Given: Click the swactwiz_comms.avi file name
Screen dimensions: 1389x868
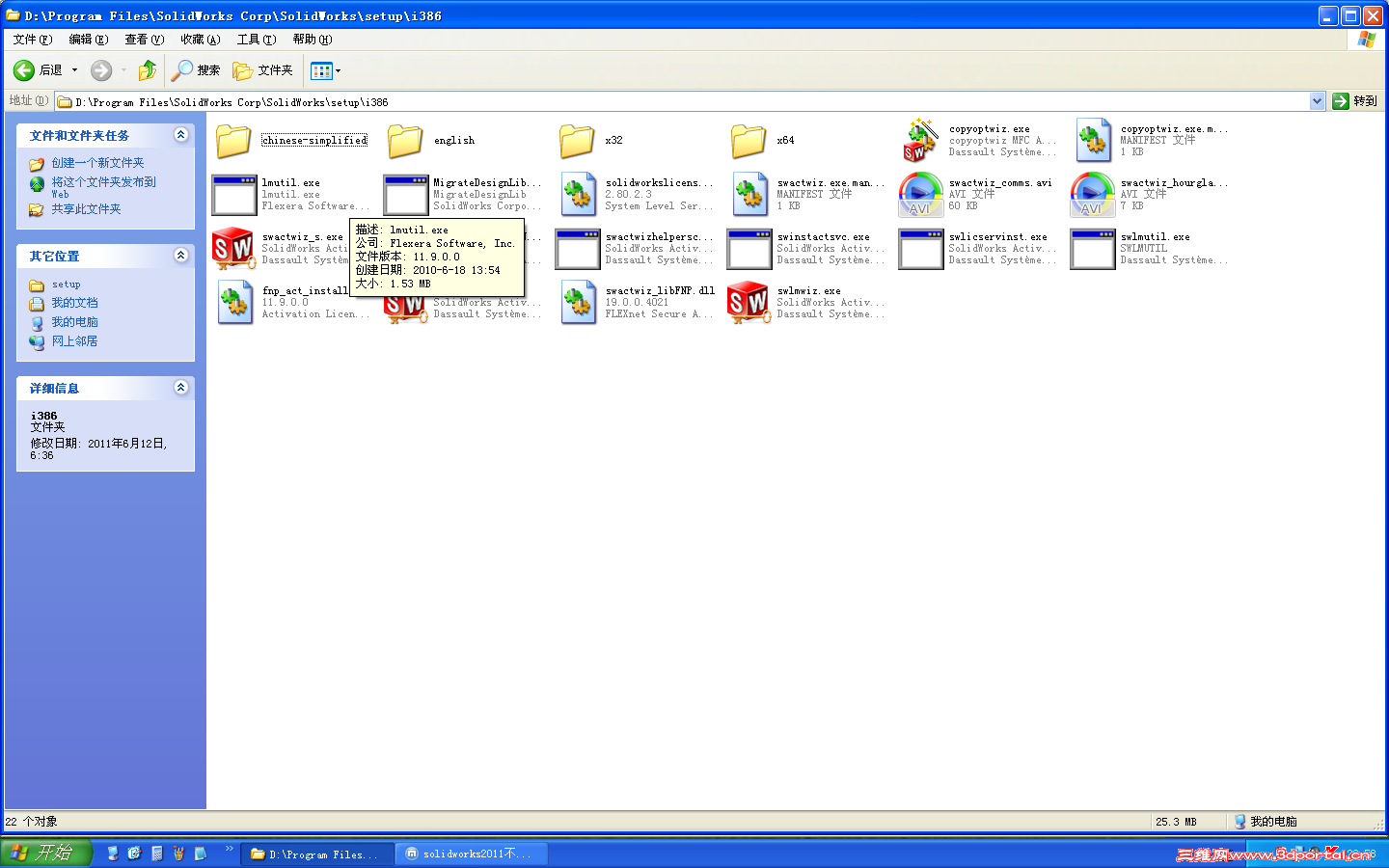Looking at the screenshot, I should [x=1000, y=183].
